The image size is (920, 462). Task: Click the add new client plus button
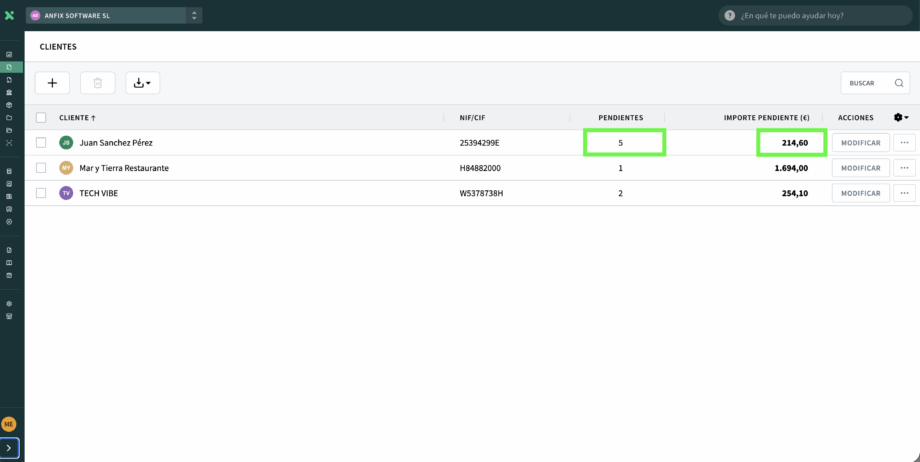pos(52,83)
